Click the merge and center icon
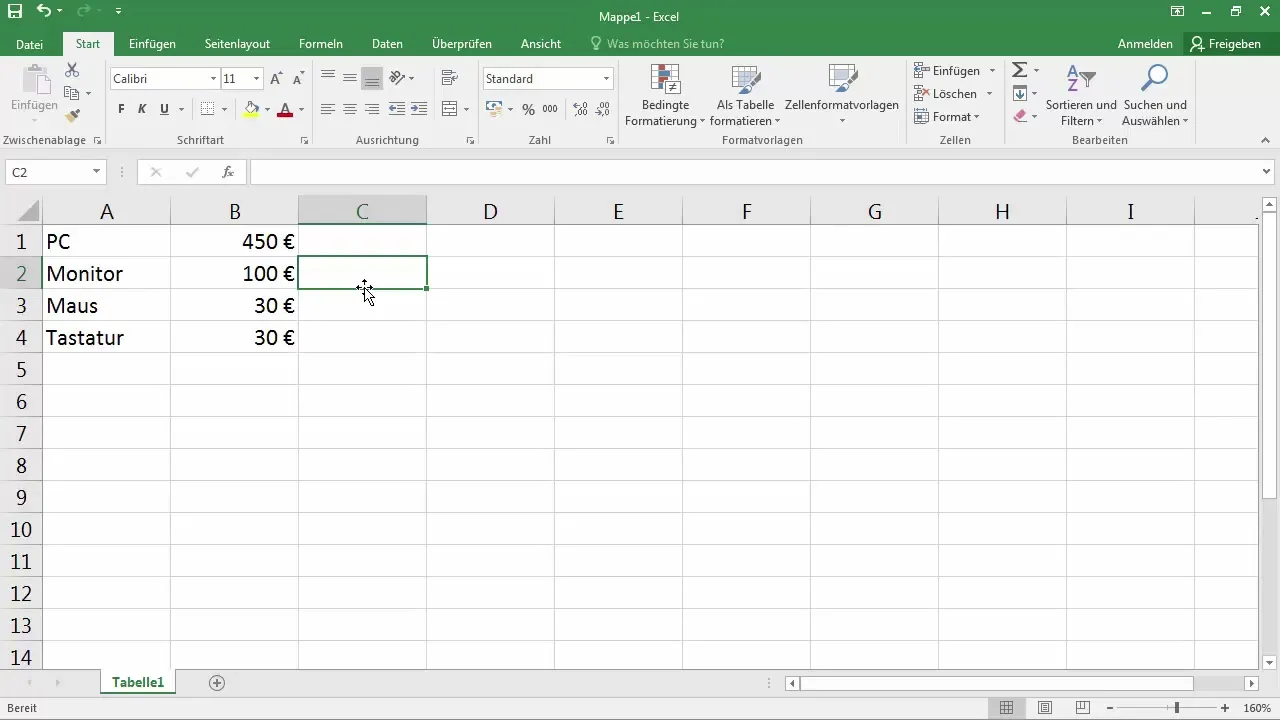This screenshot has height=720, width=1280. [x=449, y=109]
